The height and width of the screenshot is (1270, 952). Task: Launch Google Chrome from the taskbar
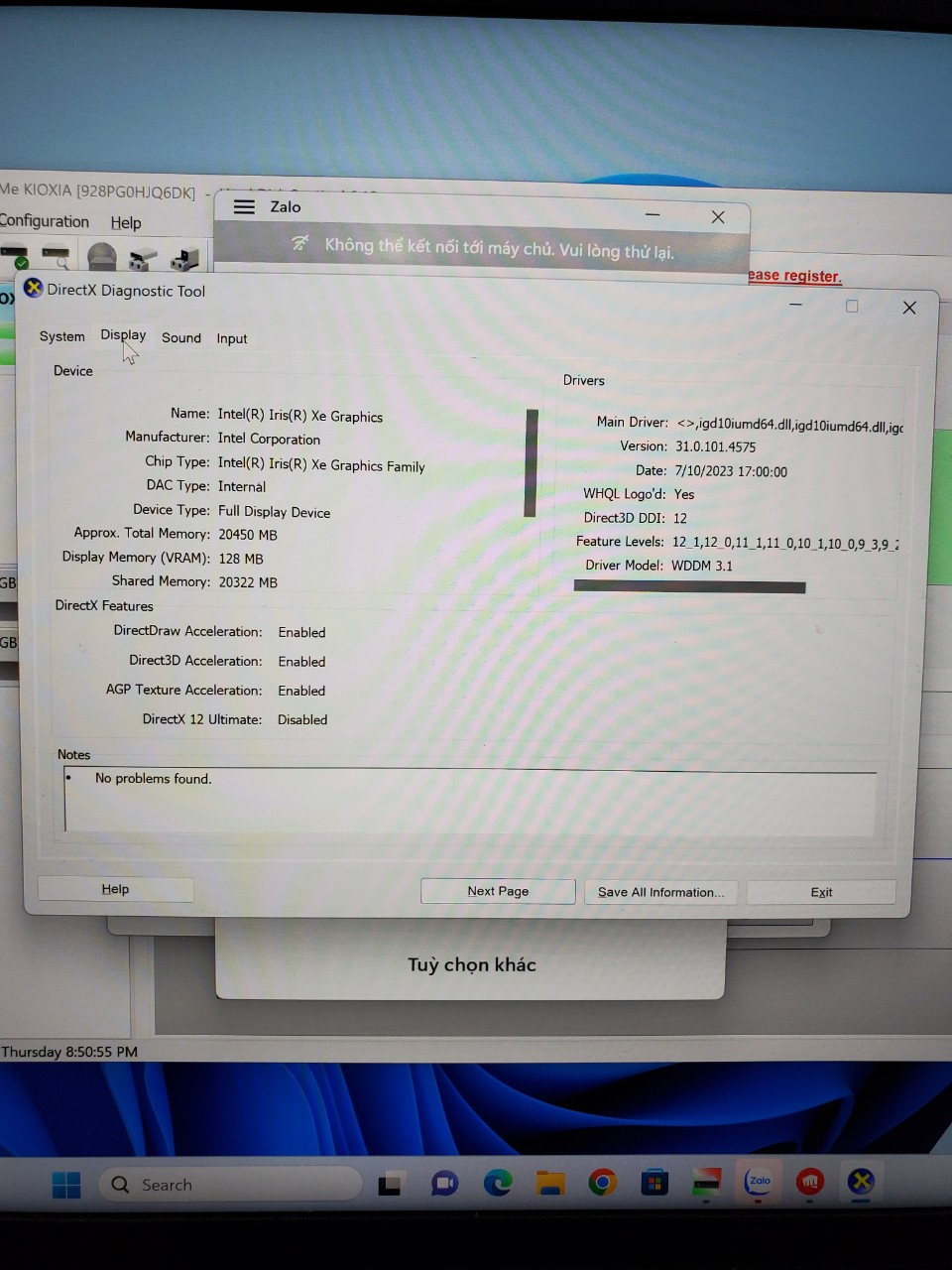tap(602, 1183)
